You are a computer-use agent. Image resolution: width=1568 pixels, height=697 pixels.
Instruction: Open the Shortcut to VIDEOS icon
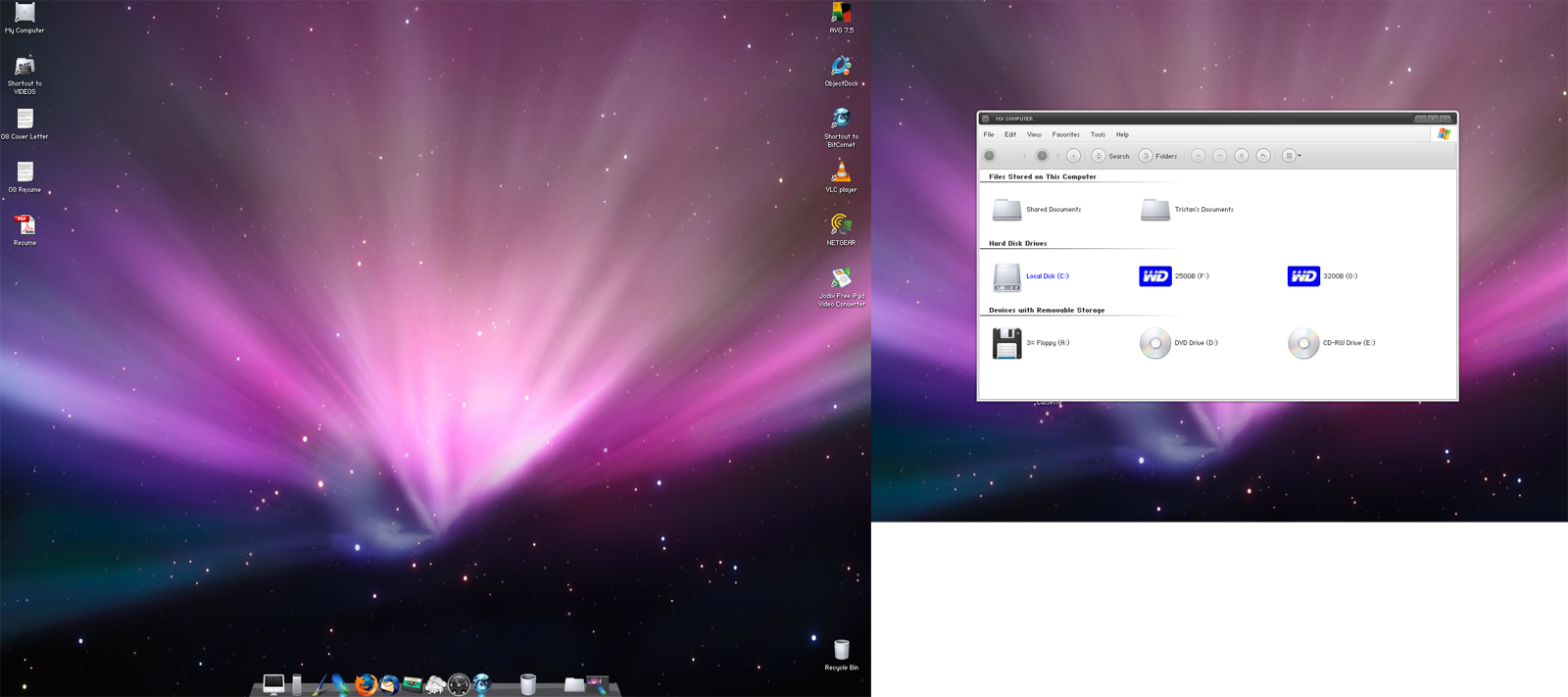(x=24, y=75)
